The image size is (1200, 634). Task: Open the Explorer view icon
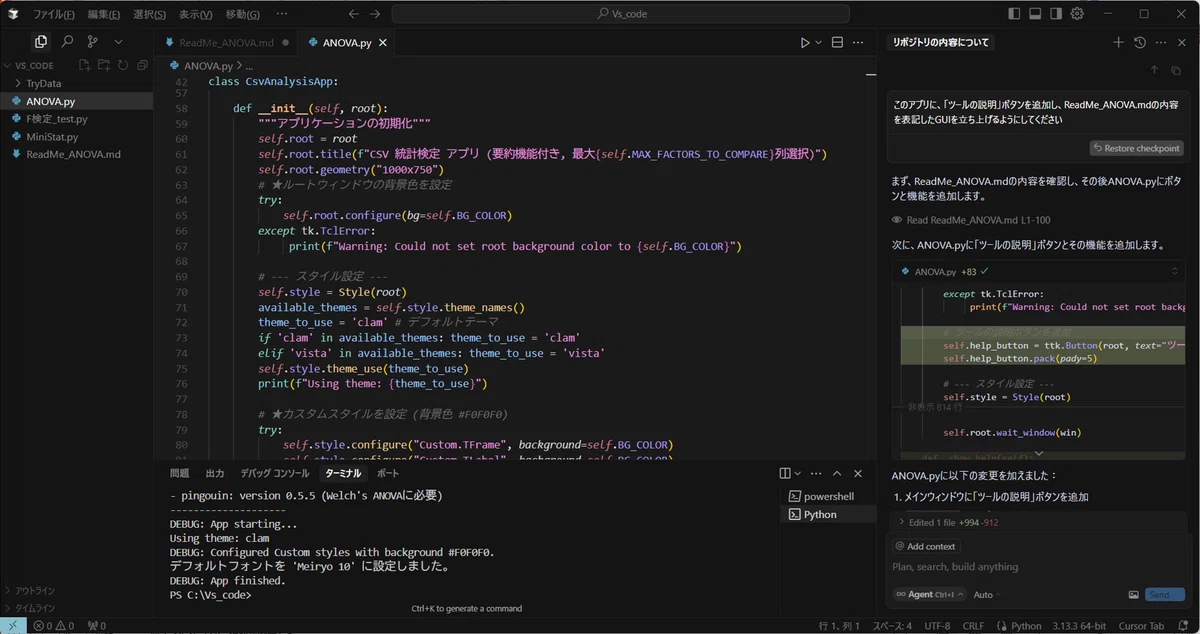click(40, 42)
